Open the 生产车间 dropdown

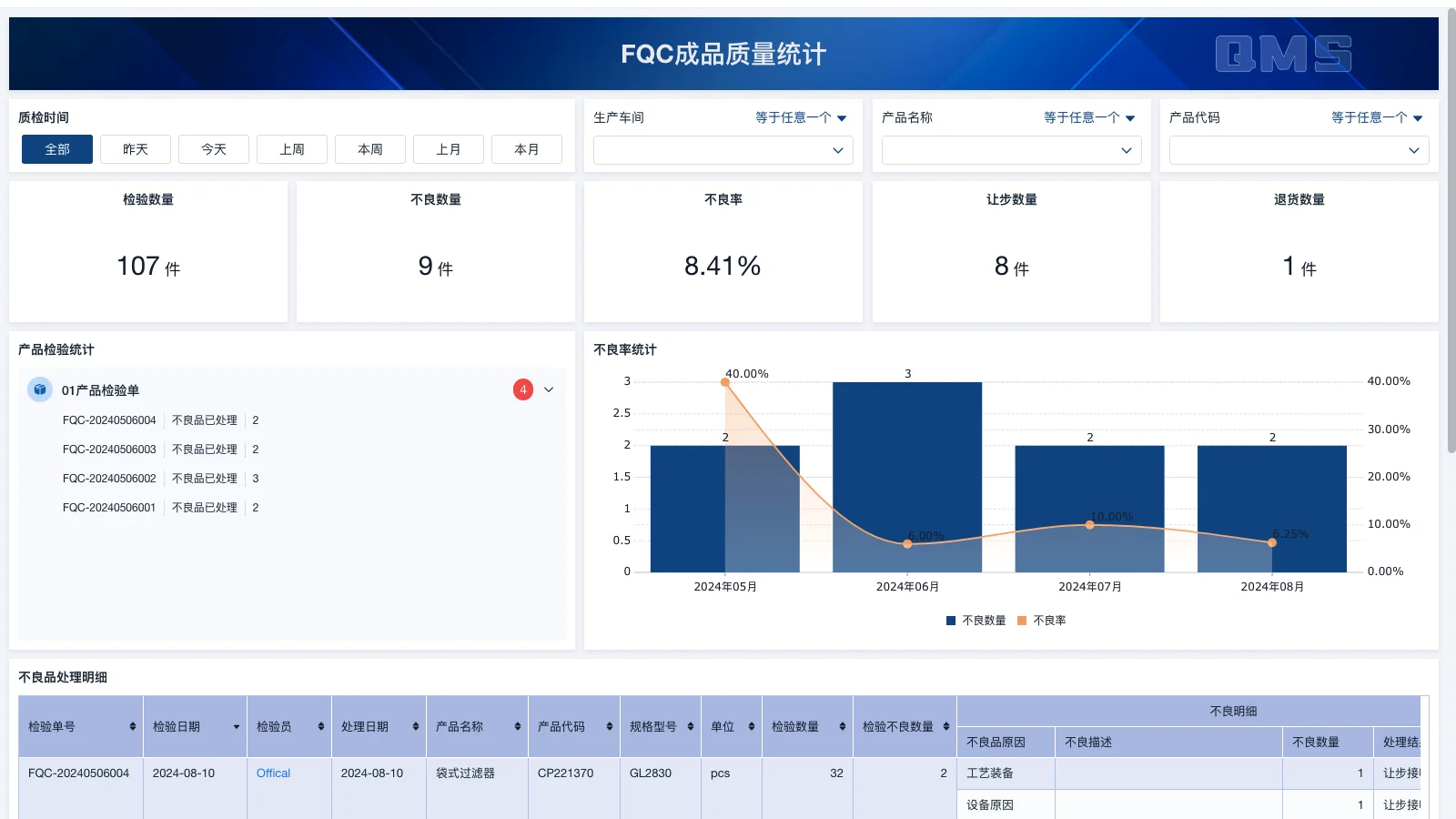(x=722, y=150)
